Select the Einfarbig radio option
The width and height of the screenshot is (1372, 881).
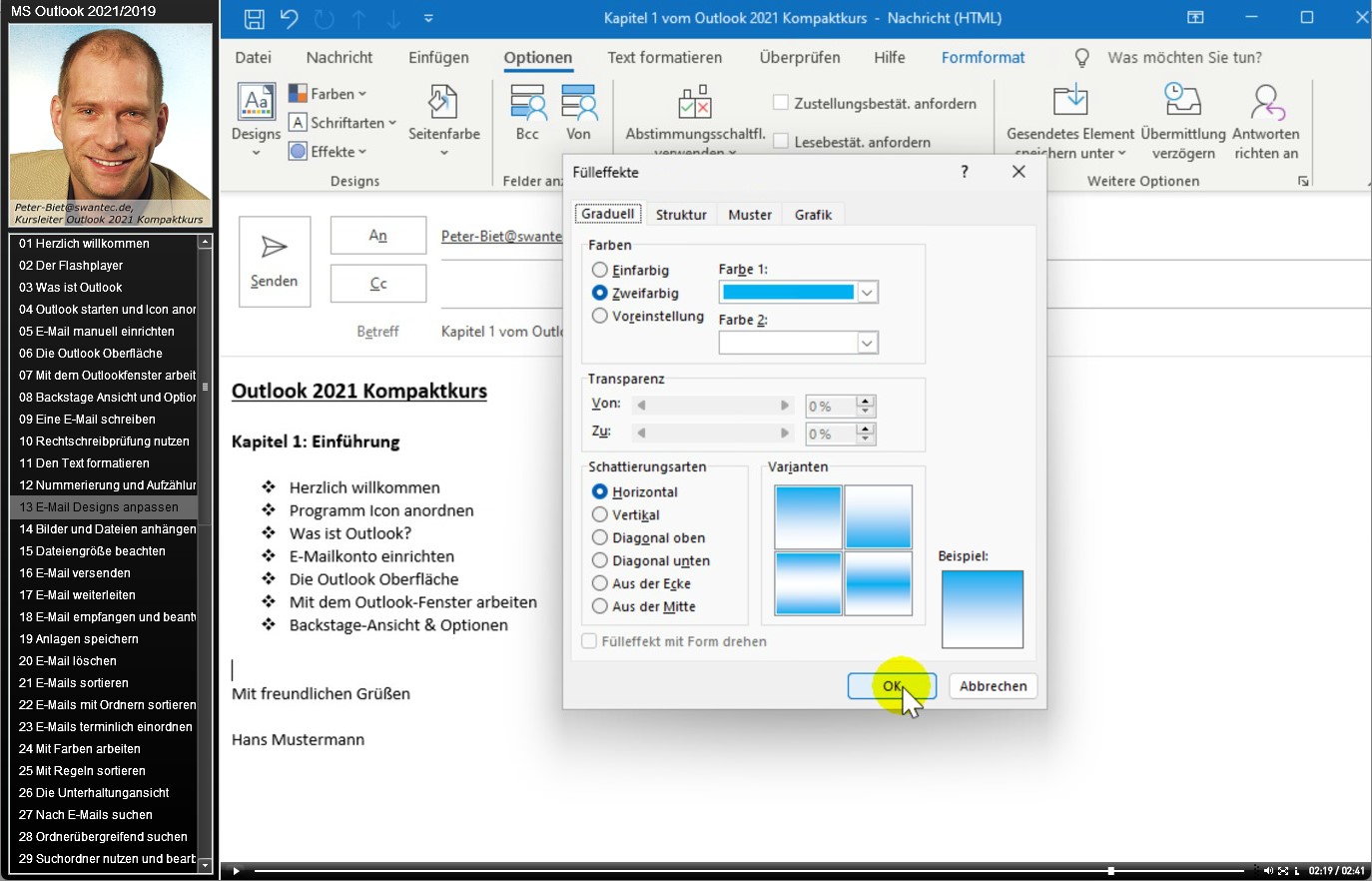(x=600, y=270)
